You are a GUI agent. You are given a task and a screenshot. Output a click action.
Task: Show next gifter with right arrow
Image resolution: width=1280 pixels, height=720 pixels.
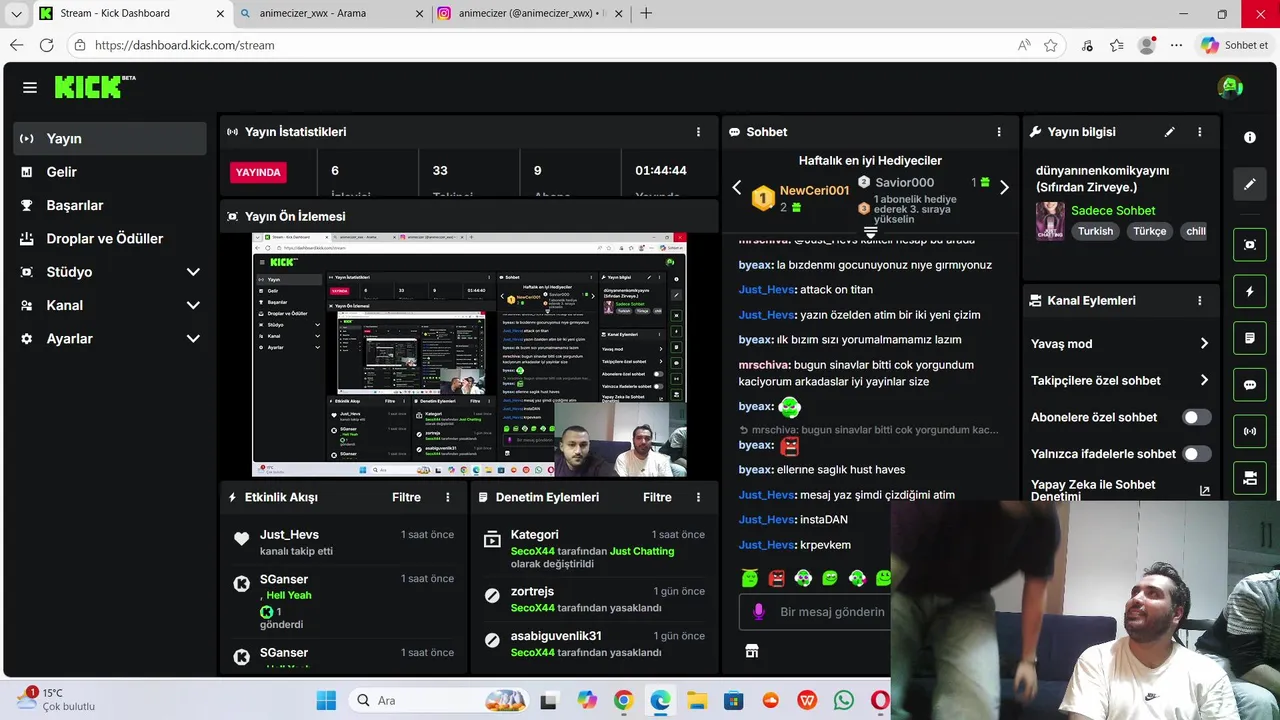pyautogui.click(x=1004, y=187)
